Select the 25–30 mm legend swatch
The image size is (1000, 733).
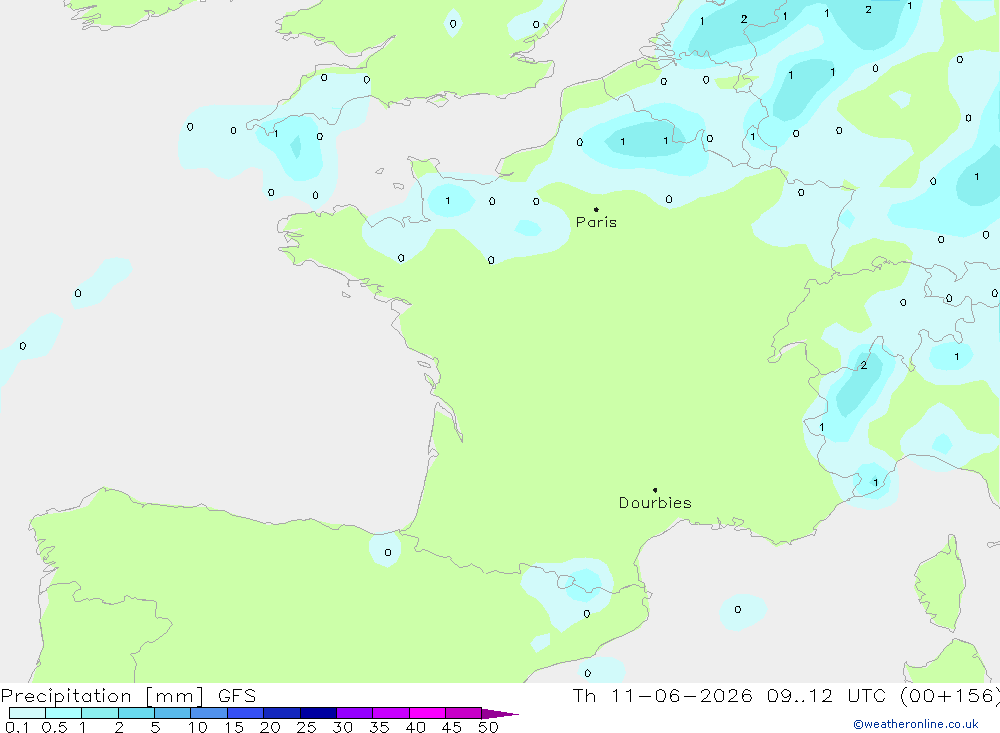pos(318,713)
